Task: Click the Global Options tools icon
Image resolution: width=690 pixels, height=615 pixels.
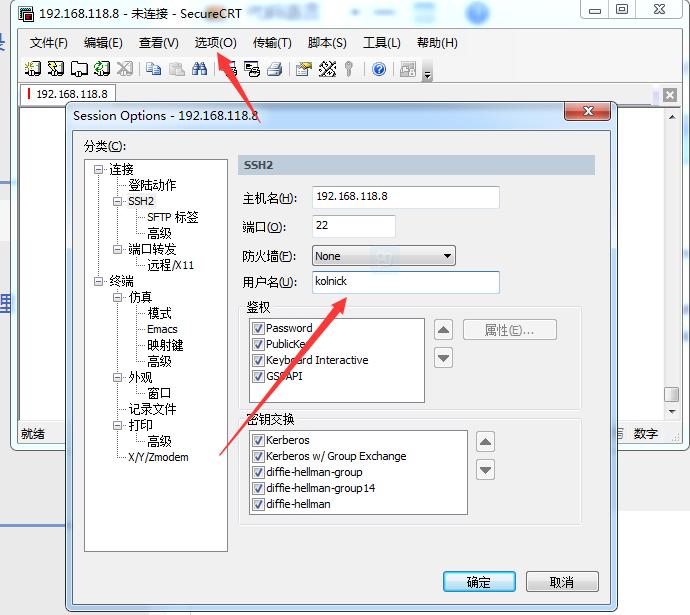Action: tap(327, 69)
